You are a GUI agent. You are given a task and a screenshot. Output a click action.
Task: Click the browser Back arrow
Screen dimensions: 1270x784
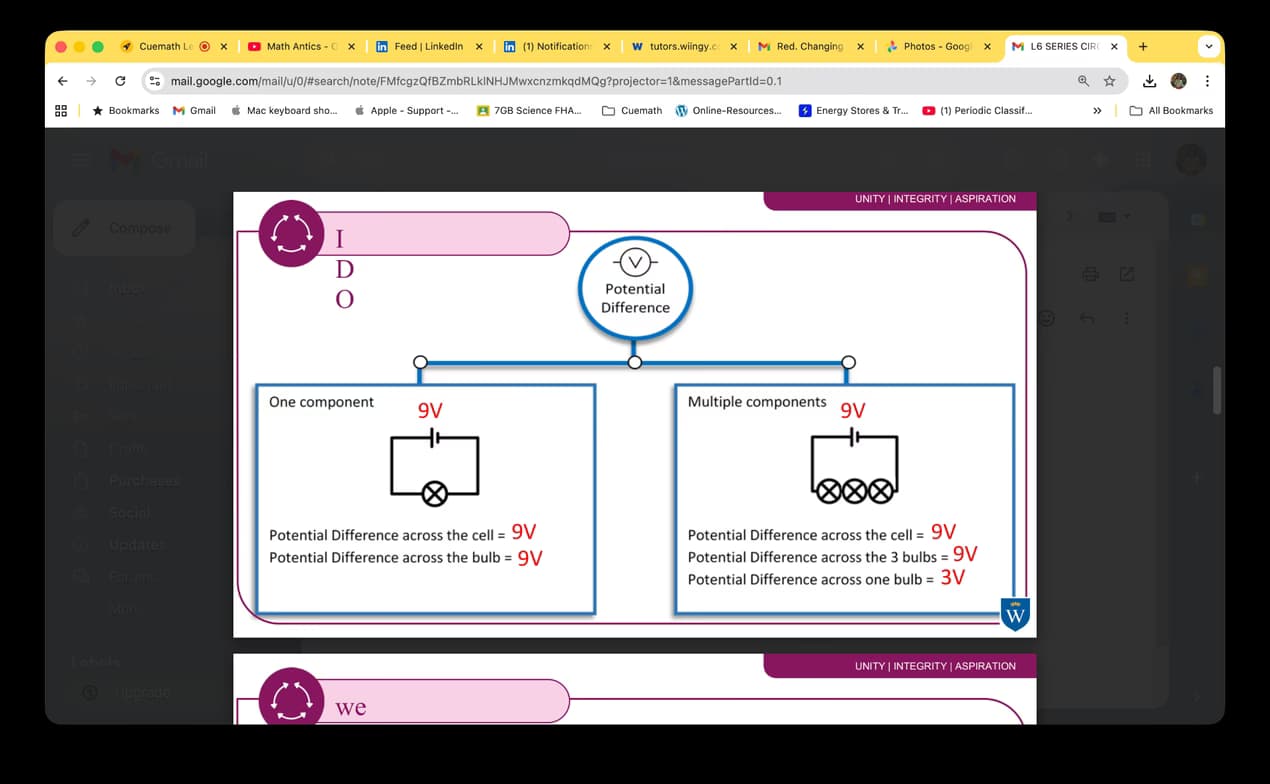point(63,81)
